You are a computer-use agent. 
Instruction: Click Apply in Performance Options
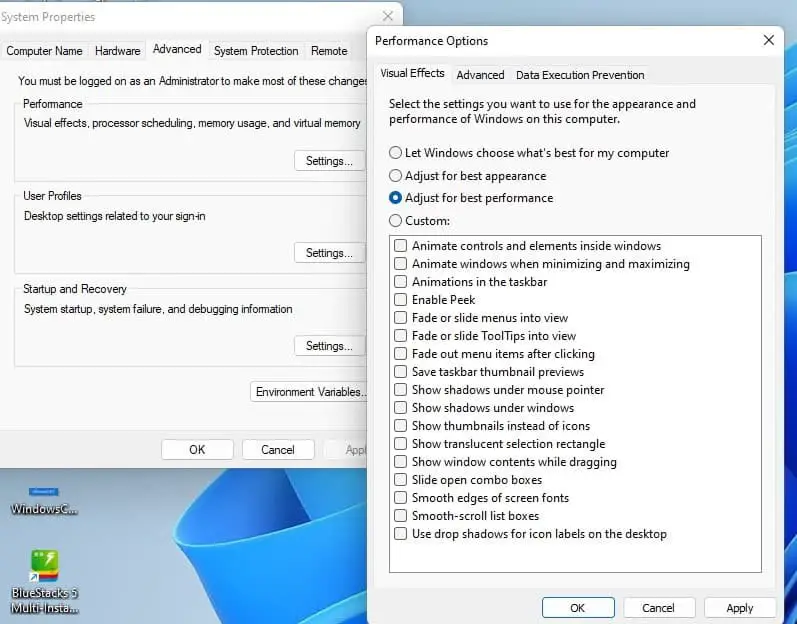[x=740, y=608]
